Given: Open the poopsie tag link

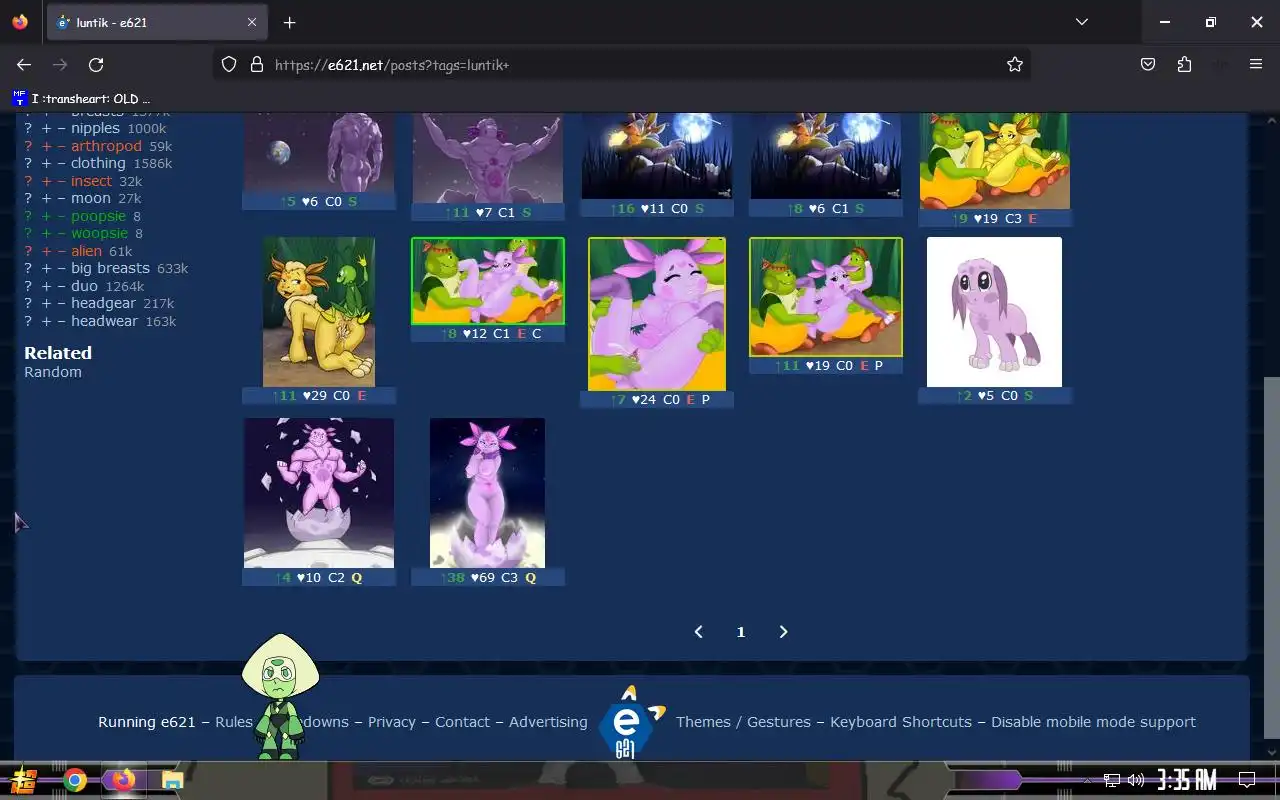Looking at the screenshot, I should coord(98,216).
